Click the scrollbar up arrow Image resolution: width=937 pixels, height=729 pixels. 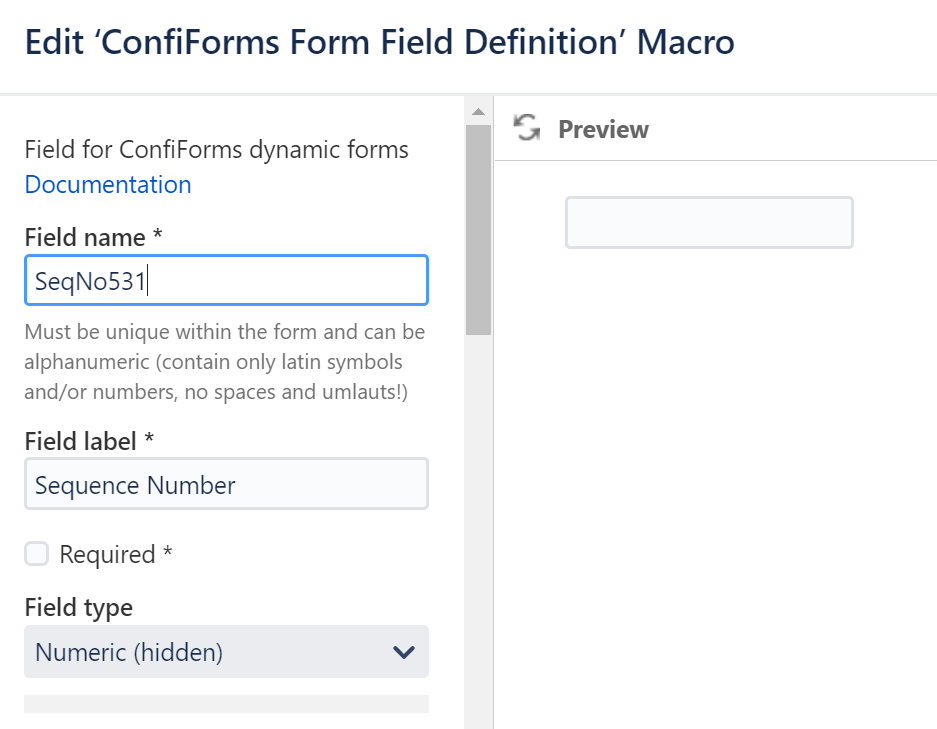point(478,110)
